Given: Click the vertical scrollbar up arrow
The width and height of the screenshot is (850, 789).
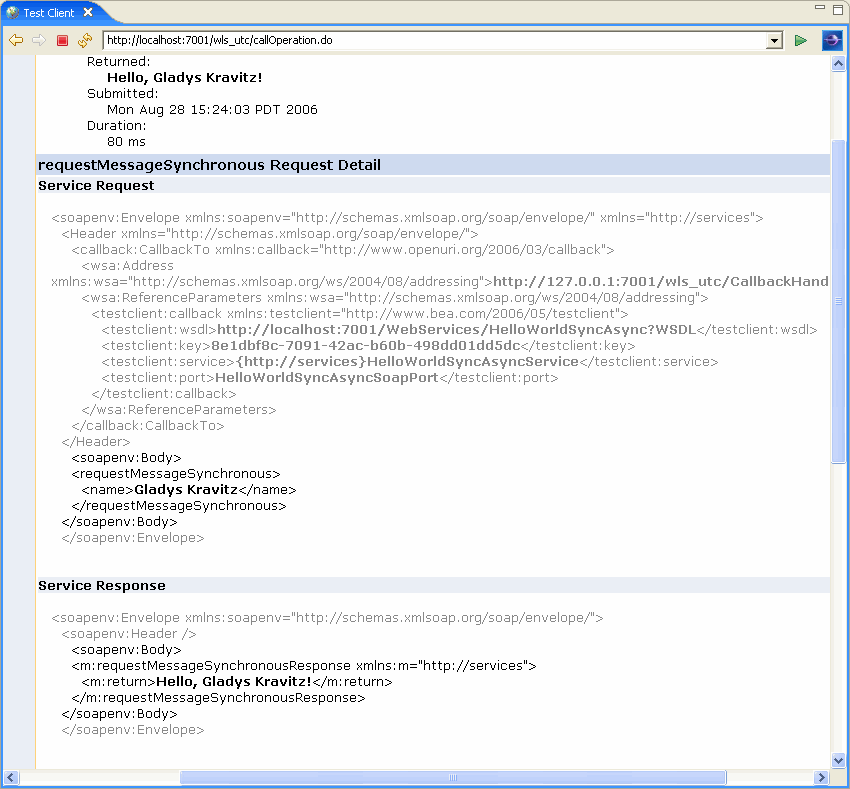Looking at the screenshot, I should pyautogui.click(x=838, y=64).
